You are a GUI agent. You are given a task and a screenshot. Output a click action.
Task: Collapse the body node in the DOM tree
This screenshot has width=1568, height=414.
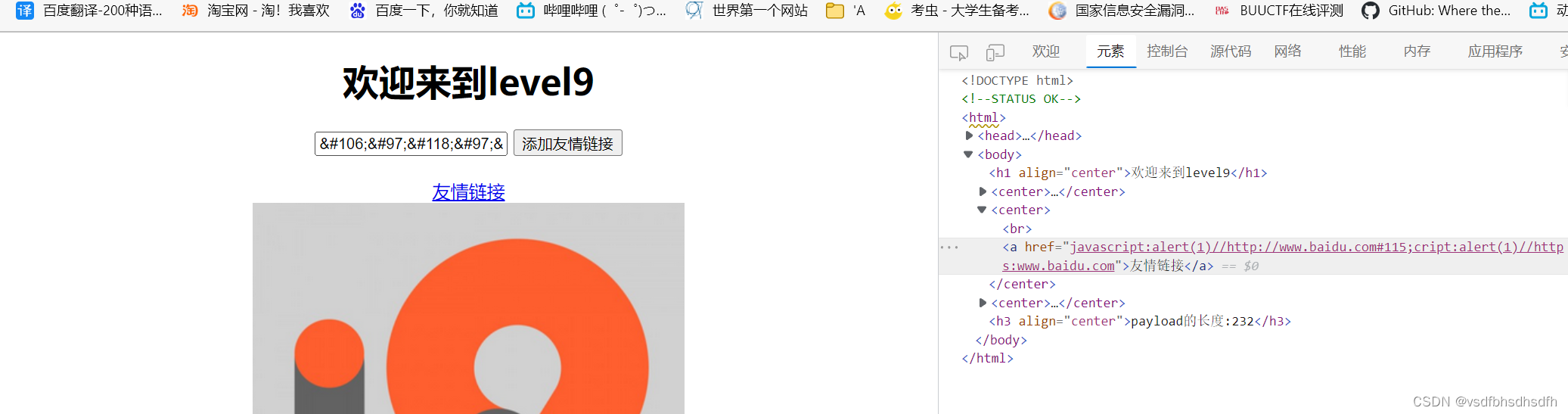click(x=968, y=154)
